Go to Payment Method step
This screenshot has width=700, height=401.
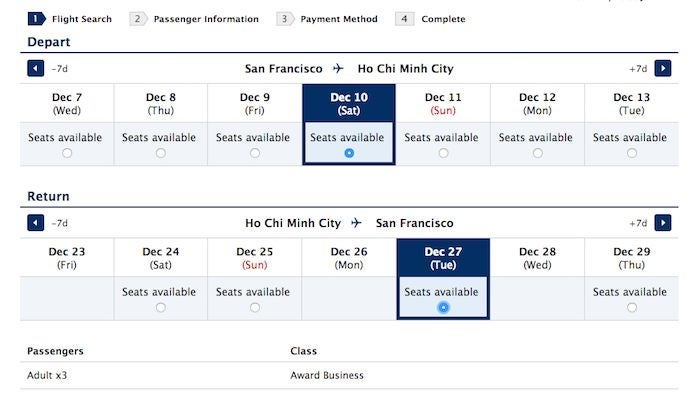[x=327, y=19]
